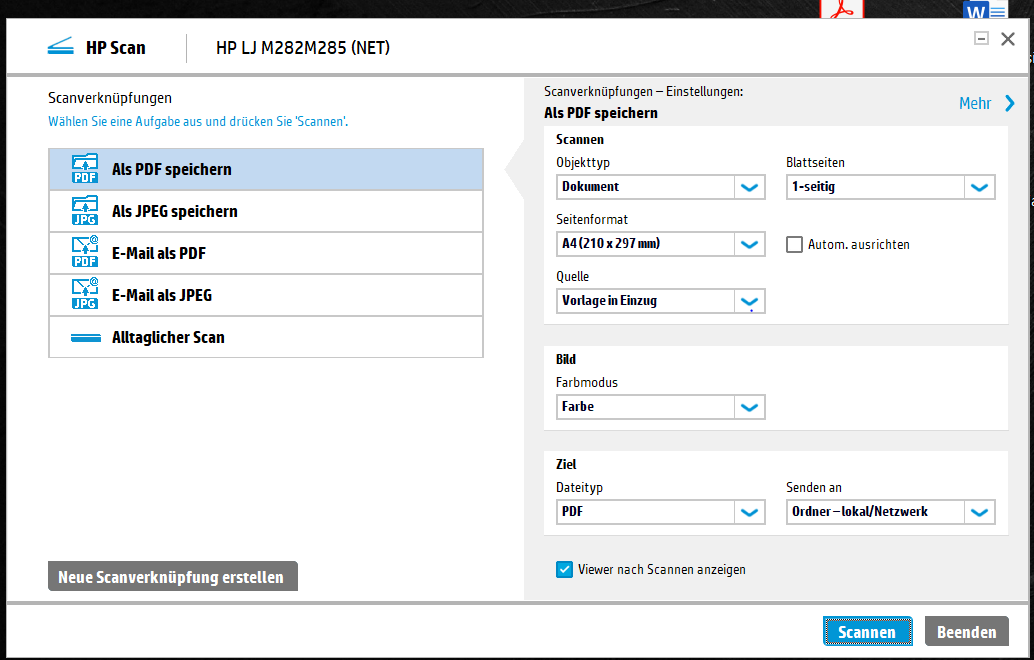The height and width of the screenshot is (660, 1034).
Task: Expand the Quelle dropdown arrow
Action: (x=750, y=301)
